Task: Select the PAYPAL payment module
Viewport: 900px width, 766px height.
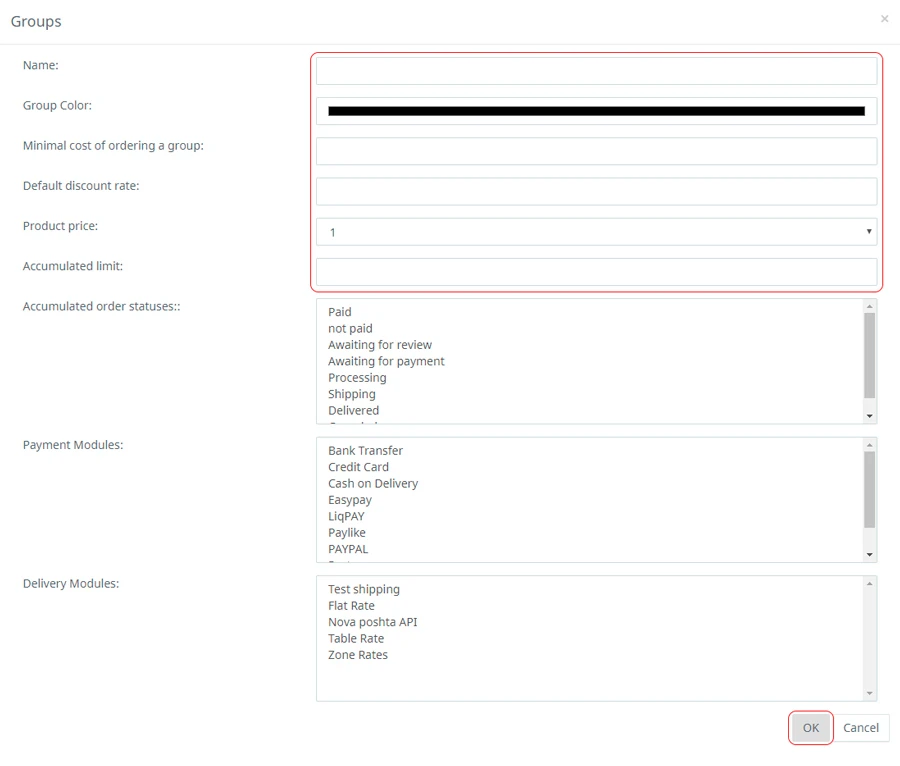Action: point(348,549)
